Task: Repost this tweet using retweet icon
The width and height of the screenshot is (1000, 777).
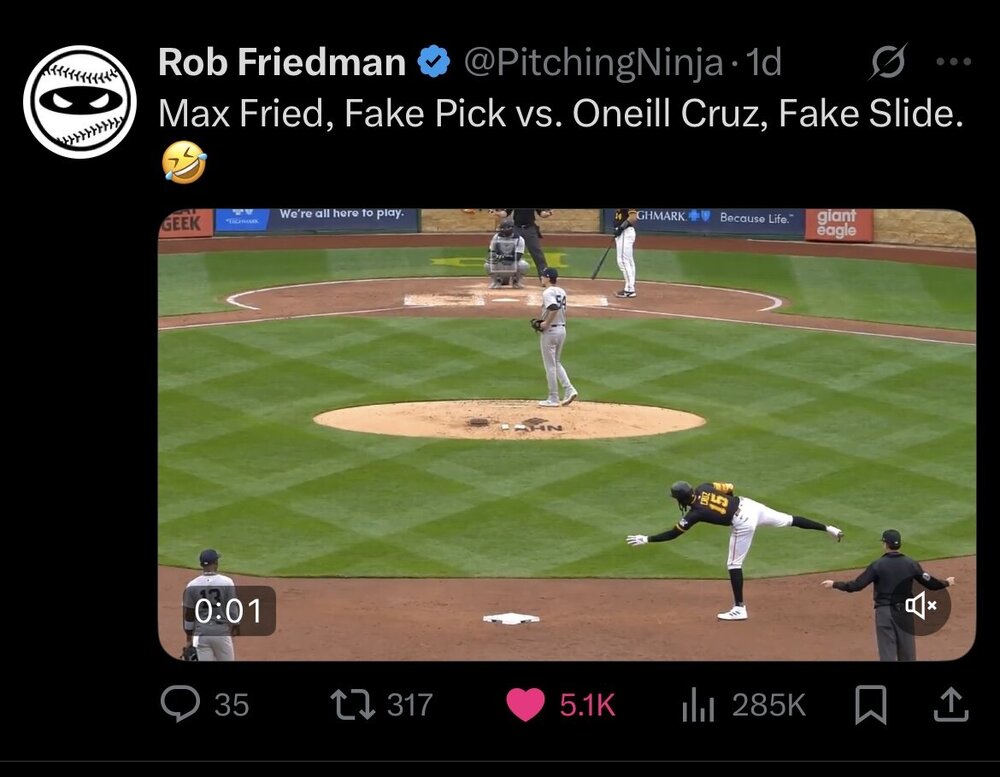Action: coord(351,704)
